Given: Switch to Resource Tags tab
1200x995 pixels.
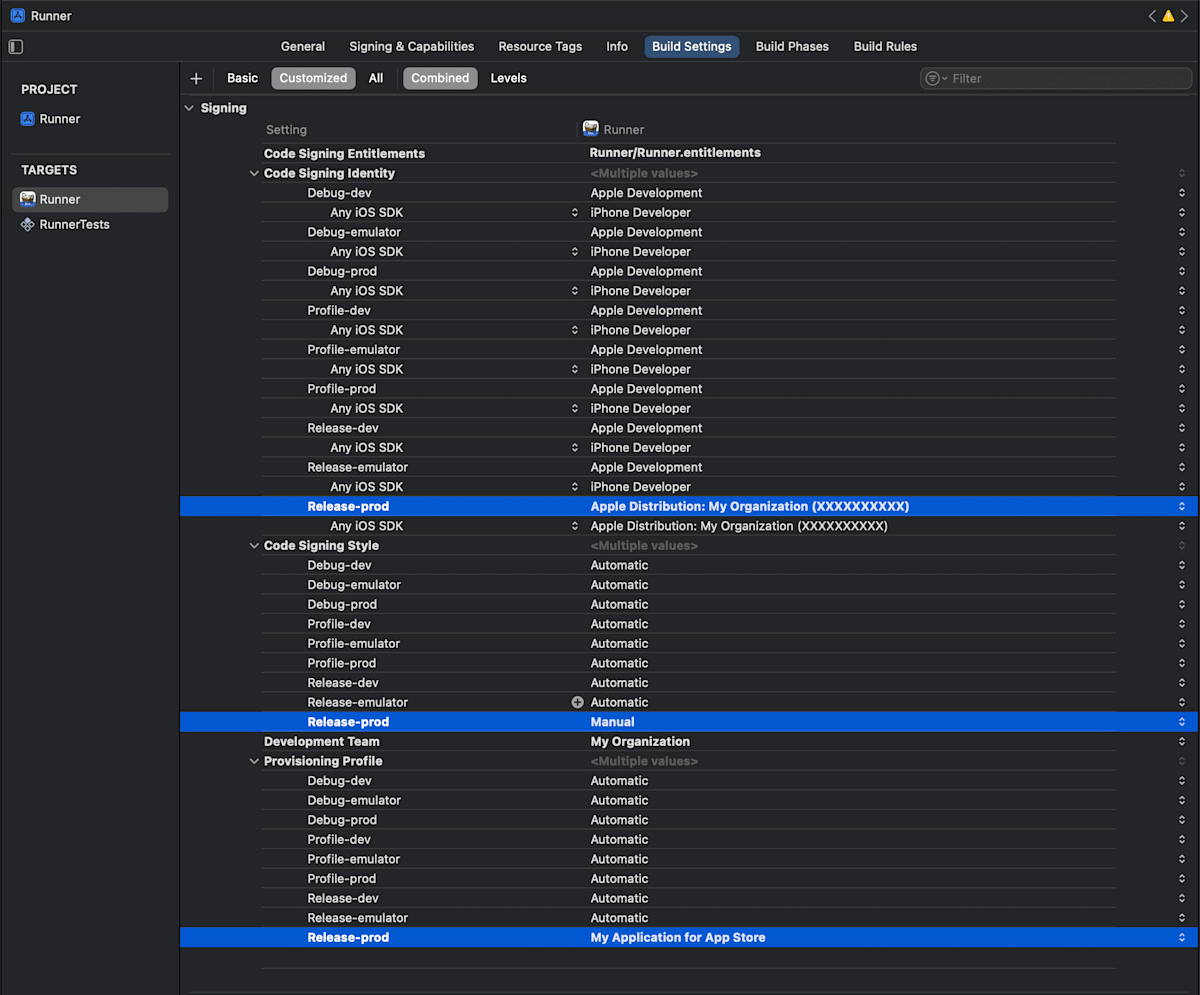Looking at the screenshot, I should click(x=540, y=46).
